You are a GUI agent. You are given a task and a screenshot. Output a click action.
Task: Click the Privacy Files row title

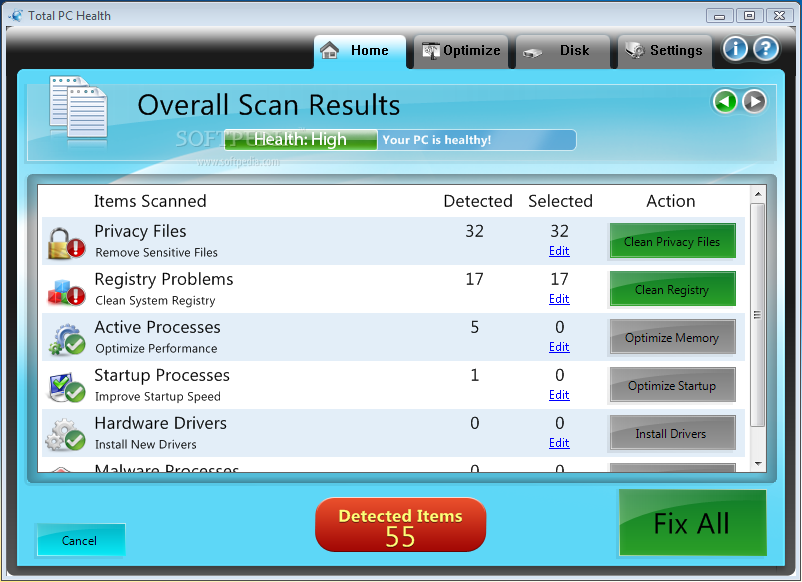(x=140, y=231)
